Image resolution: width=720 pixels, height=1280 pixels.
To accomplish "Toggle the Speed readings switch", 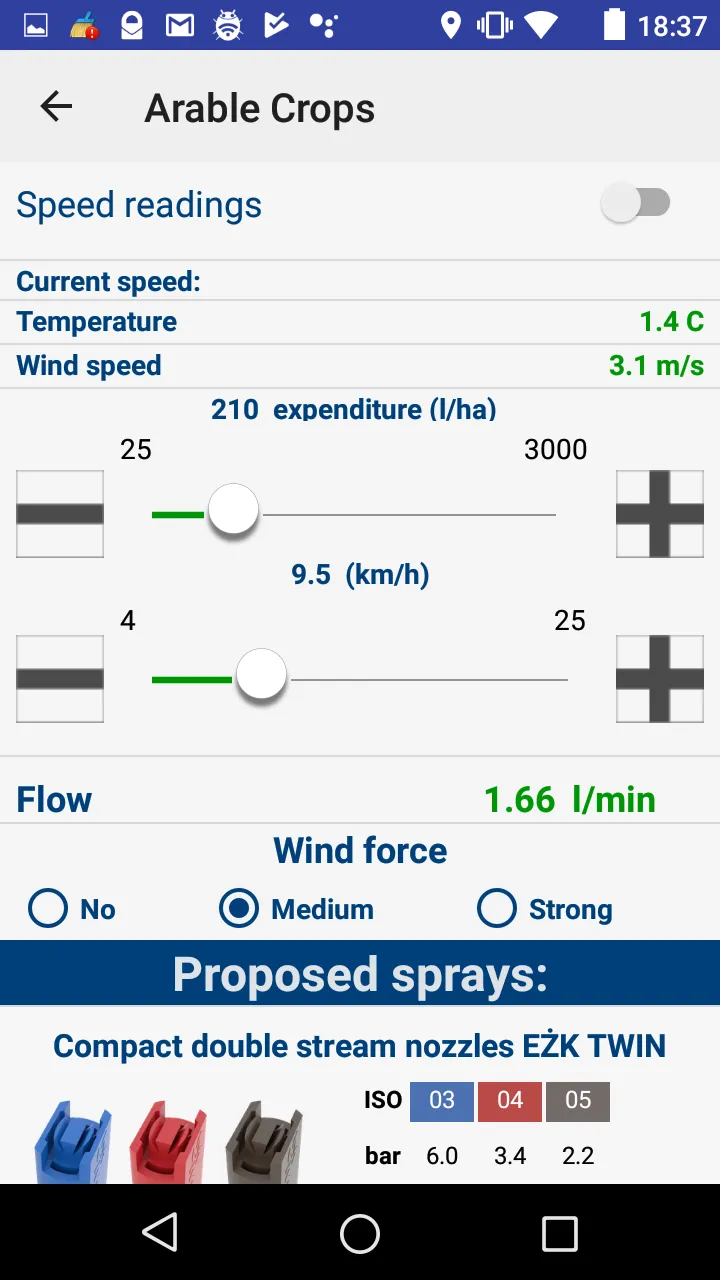I will click(636, 204).
